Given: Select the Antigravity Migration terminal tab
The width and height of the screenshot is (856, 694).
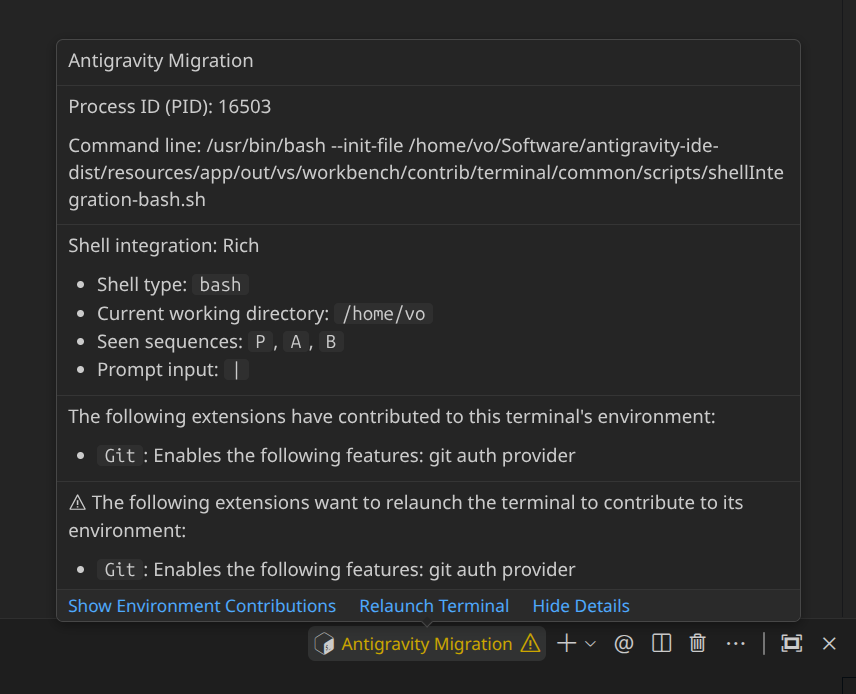Looking at the screenshot, I should (426, 644).
